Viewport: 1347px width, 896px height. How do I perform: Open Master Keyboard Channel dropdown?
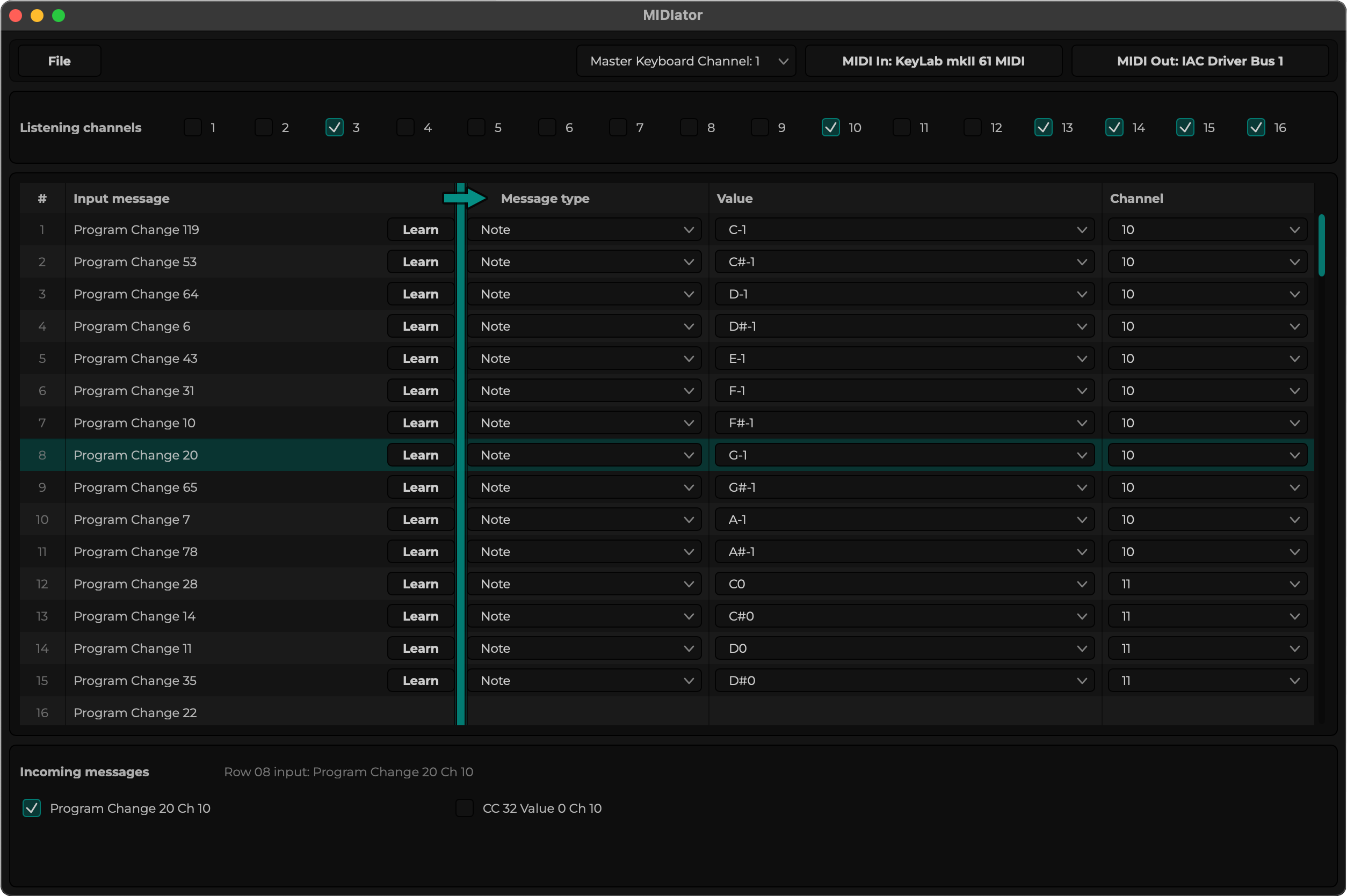click(686, 61)
